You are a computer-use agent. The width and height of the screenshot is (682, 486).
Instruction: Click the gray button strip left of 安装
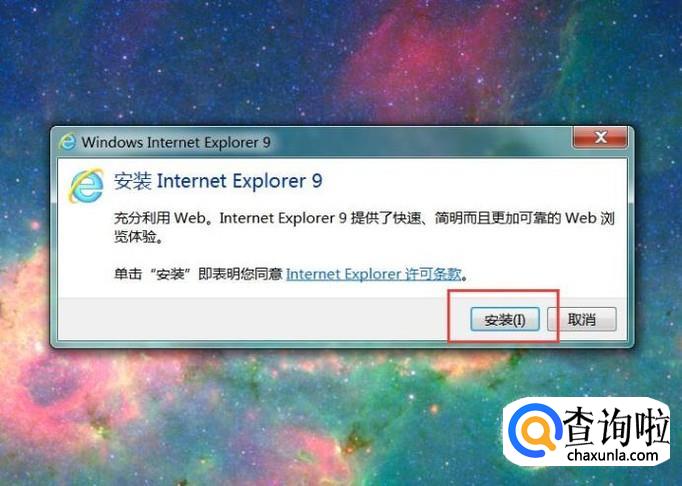[252, 319]
